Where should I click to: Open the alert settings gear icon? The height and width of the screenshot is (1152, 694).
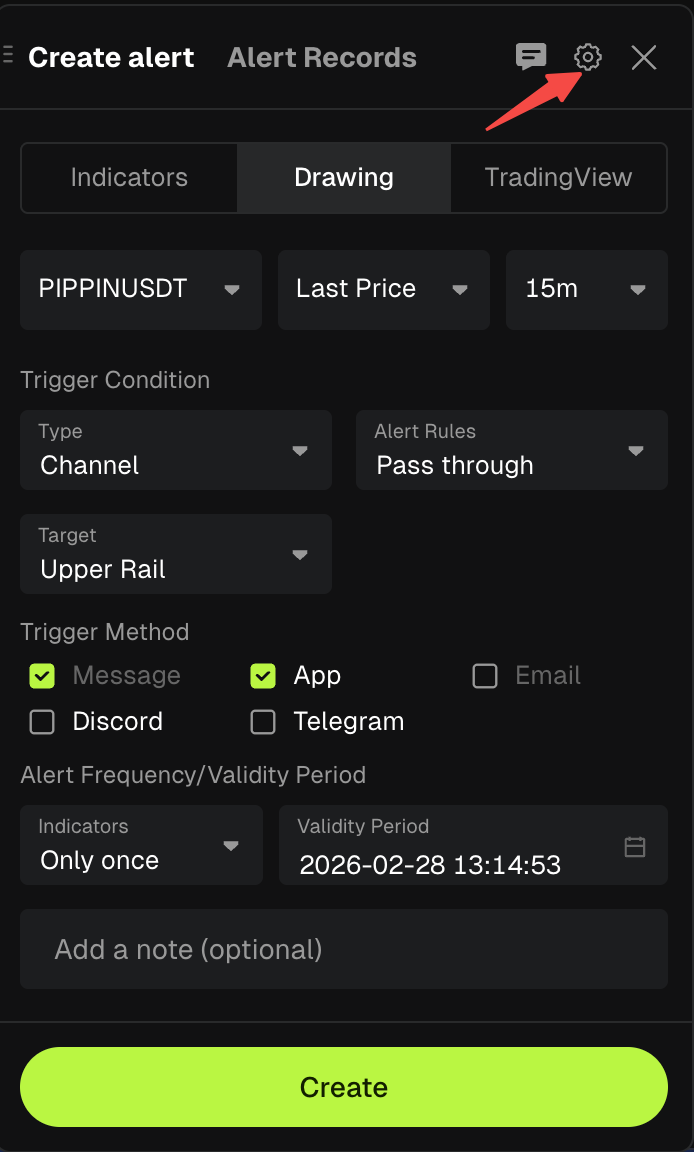click(x=587, y=57)
